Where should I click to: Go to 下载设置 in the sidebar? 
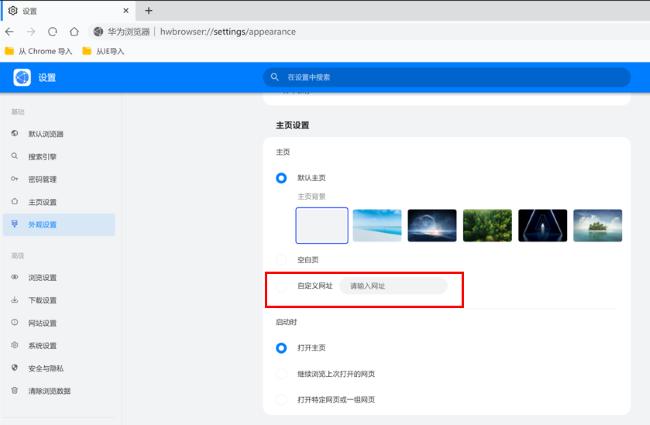coord(42,300)
